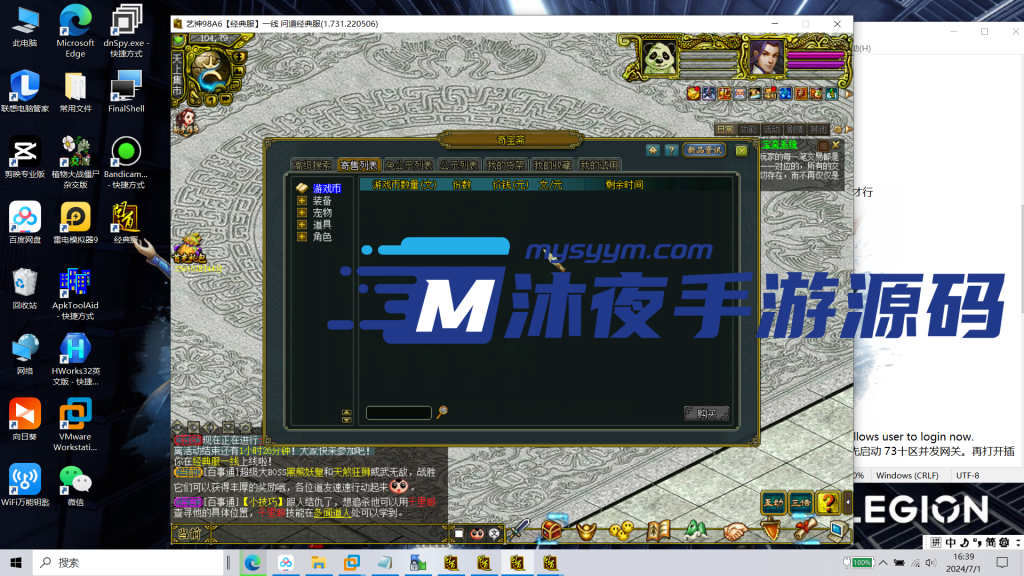
Task: Click the search input field in the trade panel
Action: pos(397,412)
